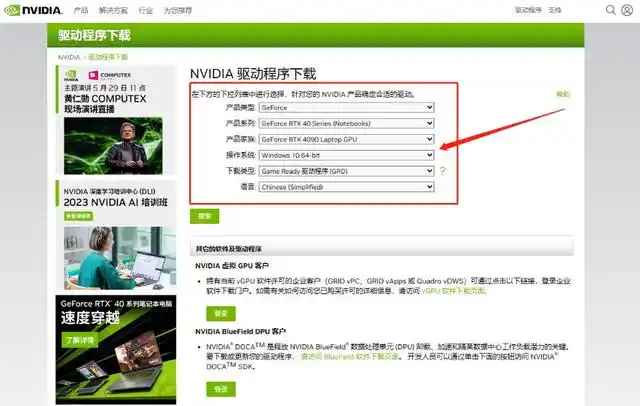Click the 了解详情 button on the GeForce RTX 40 banner
640x406 pixels.
pyautogui.click(x=80, y=339)
